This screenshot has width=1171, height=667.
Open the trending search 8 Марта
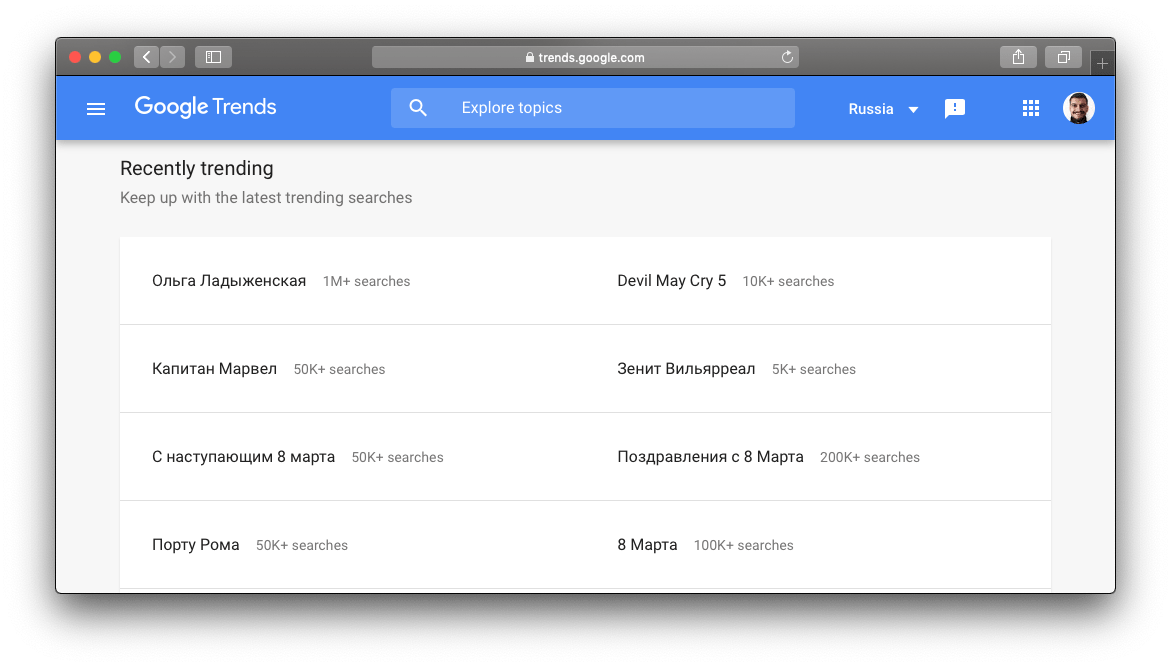point(647,545)
